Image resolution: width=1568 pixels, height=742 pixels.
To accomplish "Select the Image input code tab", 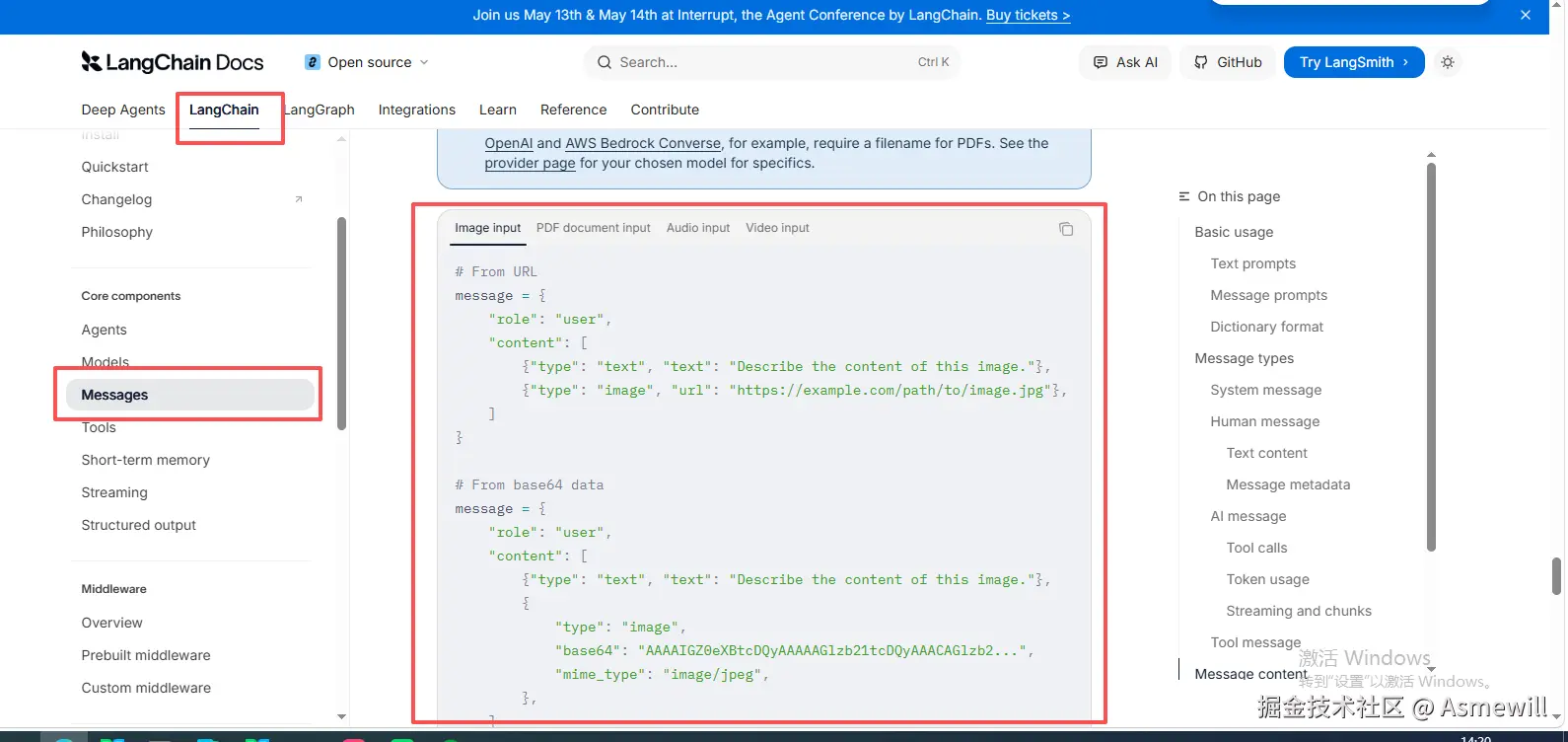I will 487,228.
